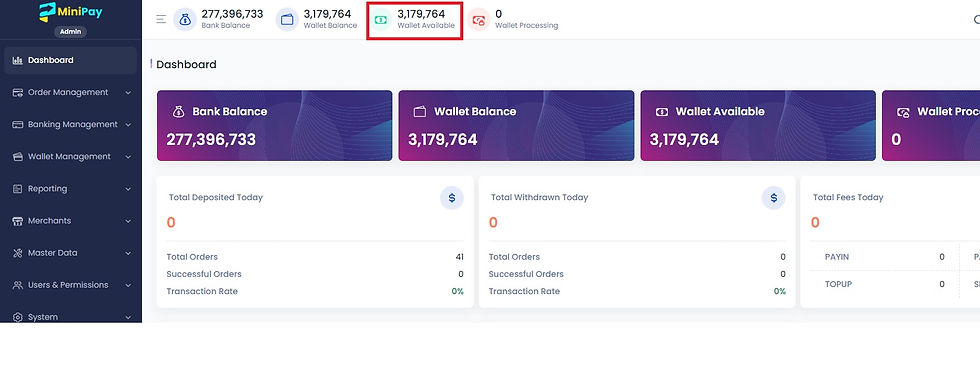Click the green Wallet Available cash icon in header
This screenshot has height=385, width=980.
point(381,19)
